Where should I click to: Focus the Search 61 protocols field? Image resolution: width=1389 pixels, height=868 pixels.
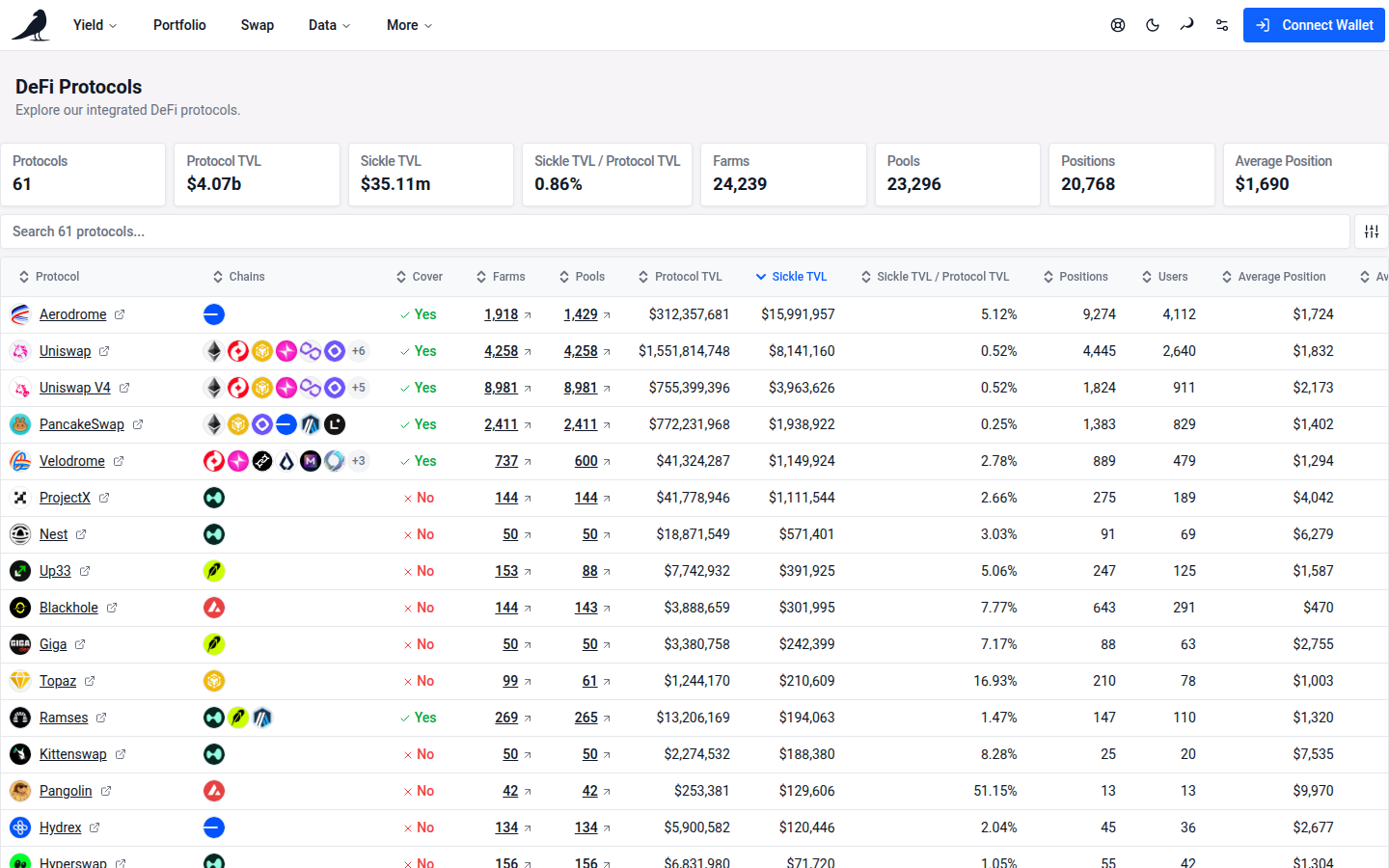(x=675, y=231)
